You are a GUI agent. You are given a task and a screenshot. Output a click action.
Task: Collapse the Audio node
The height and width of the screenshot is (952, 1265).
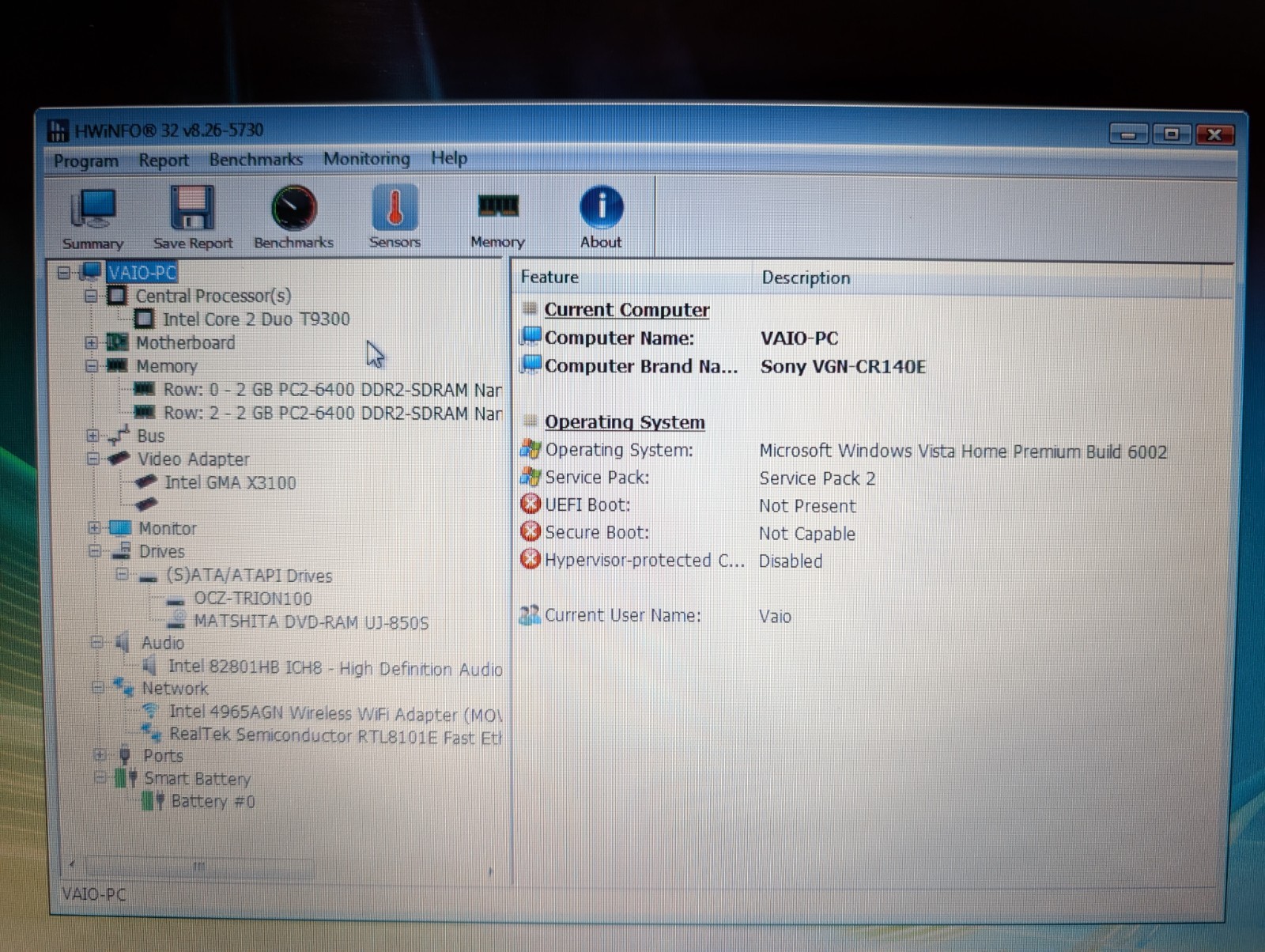click(x=96, y=642)
